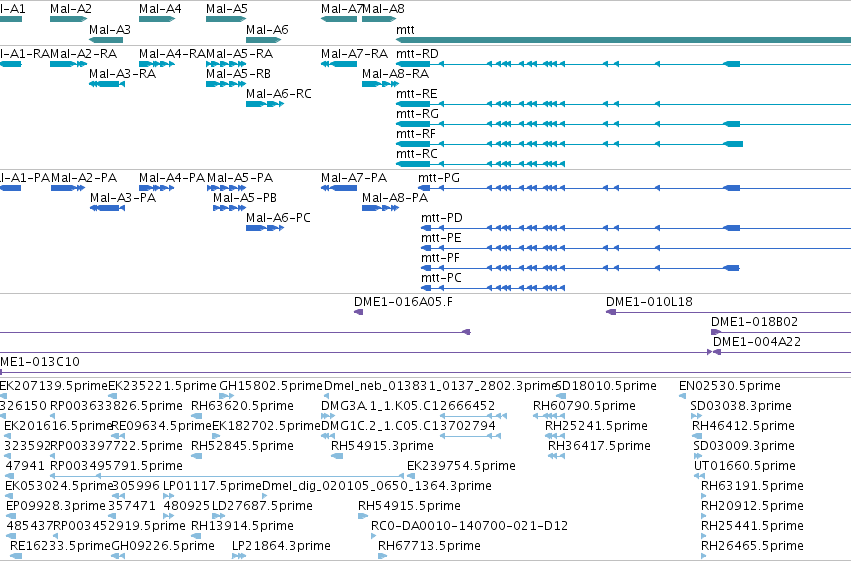This screenshot has height=561, width=851.
Task: Select protein label Mal-A5-PA
Action: [x=240, y=178]
